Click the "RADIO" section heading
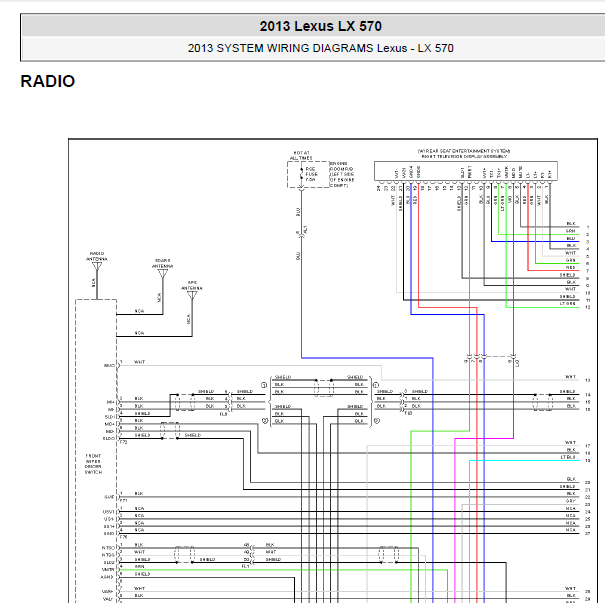Viewport: 605px width, 603px height. (x=47, y=81)
